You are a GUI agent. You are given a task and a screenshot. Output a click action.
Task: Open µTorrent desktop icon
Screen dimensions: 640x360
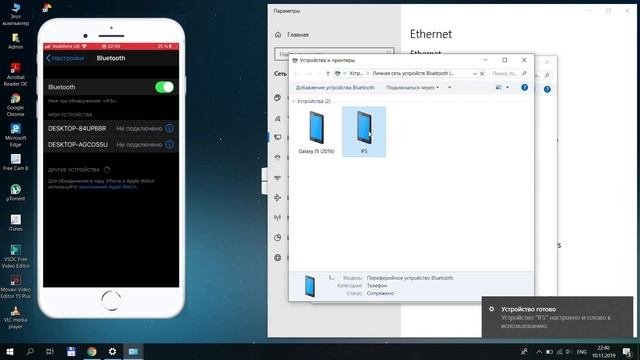[16, 193]
